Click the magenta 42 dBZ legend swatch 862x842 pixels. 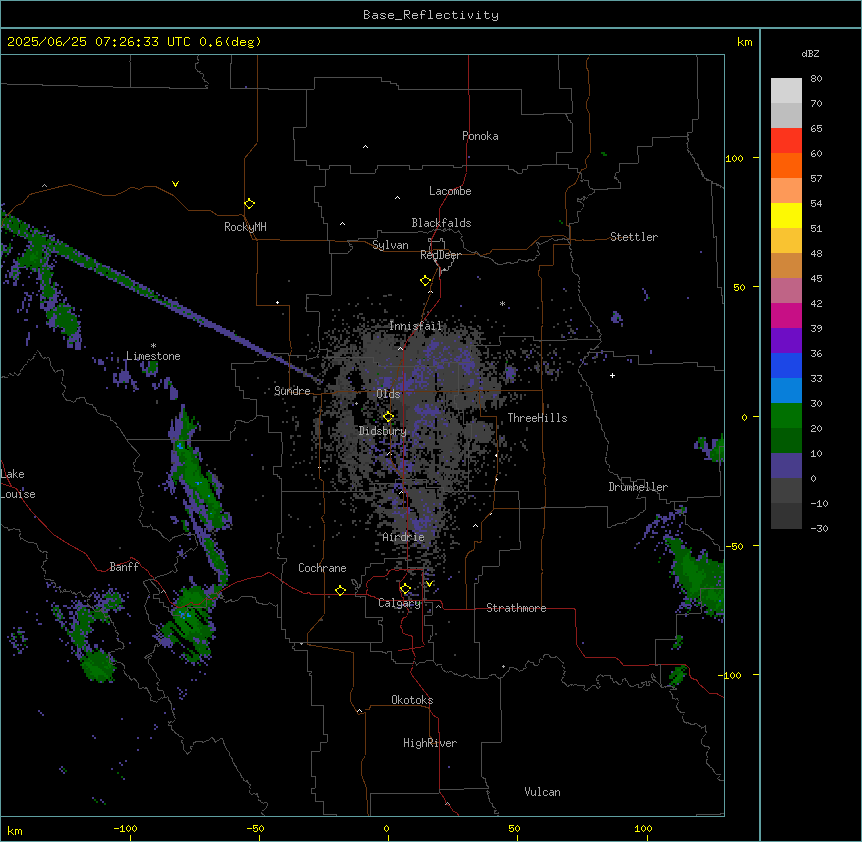[786, 315]
